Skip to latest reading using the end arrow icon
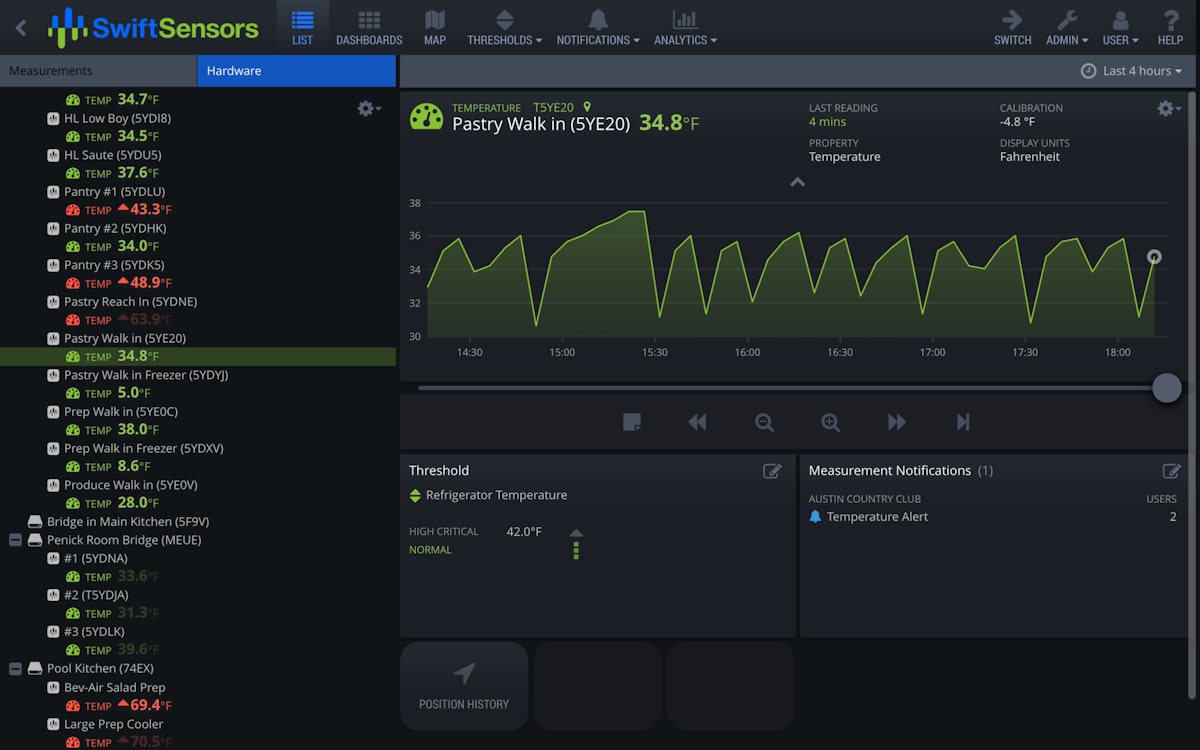The width and height of the screenshot is (1200, 750). coord(962,422)
